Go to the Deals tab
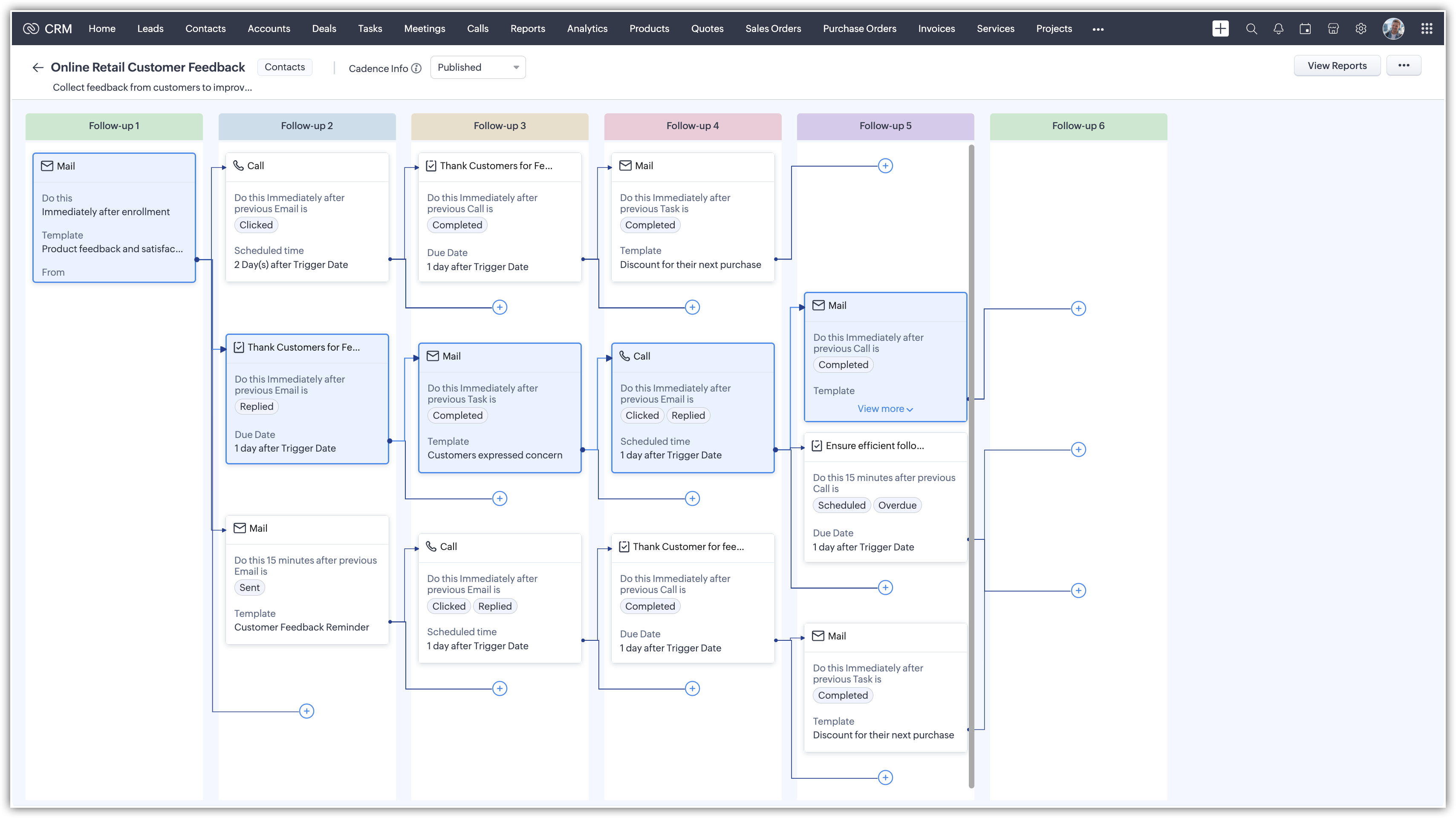The width and height of the screenshot is (1456, 818). 324,29
